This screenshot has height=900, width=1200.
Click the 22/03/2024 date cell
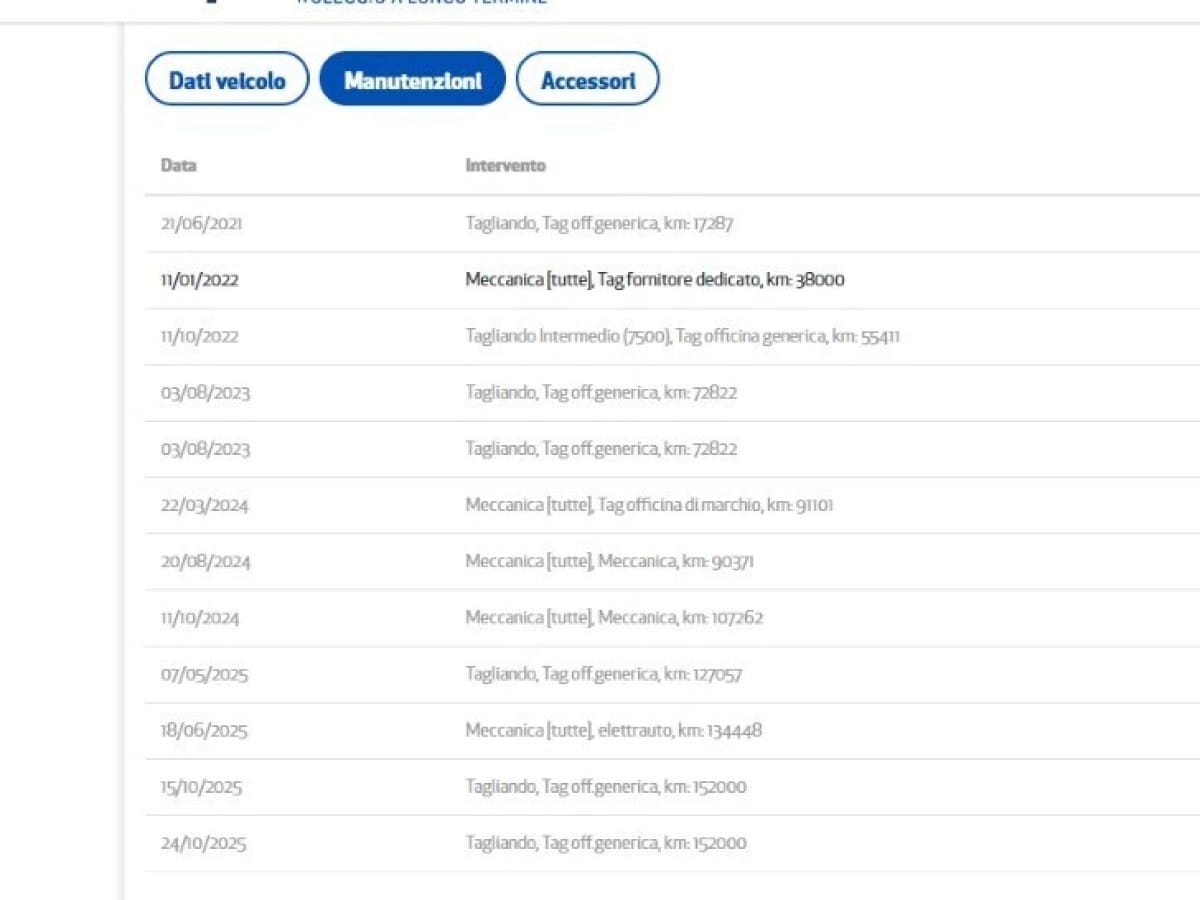(x=204, y=506)
